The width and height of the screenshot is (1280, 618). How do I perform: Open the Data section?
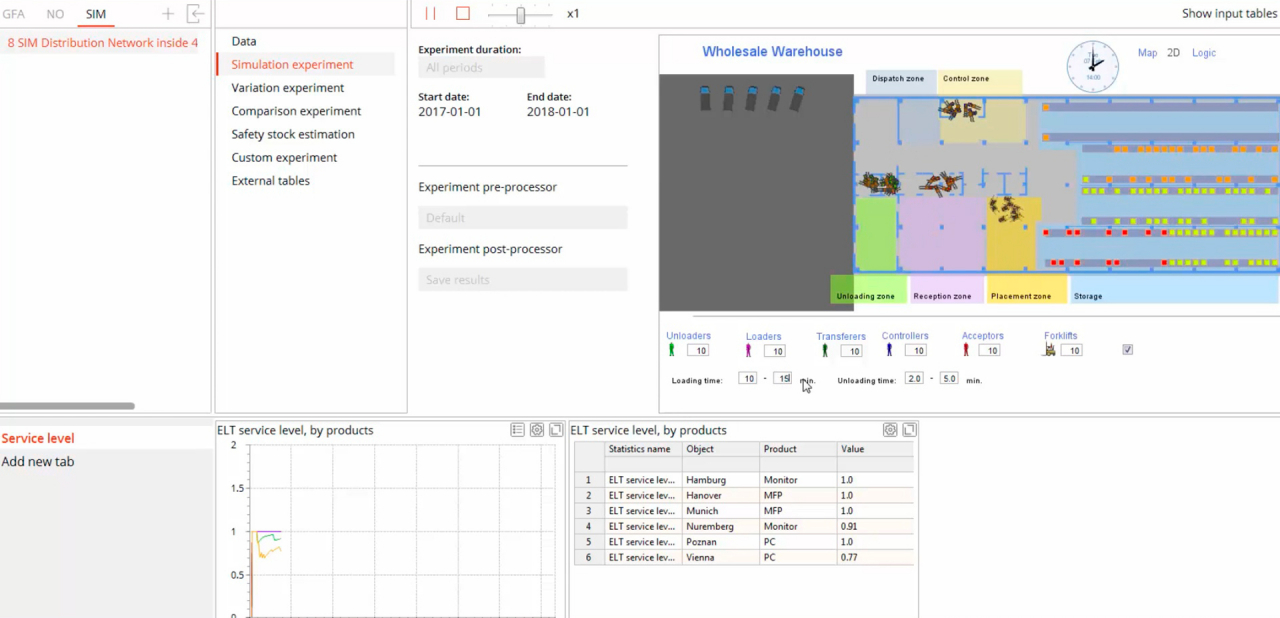(x=244, y=41)
